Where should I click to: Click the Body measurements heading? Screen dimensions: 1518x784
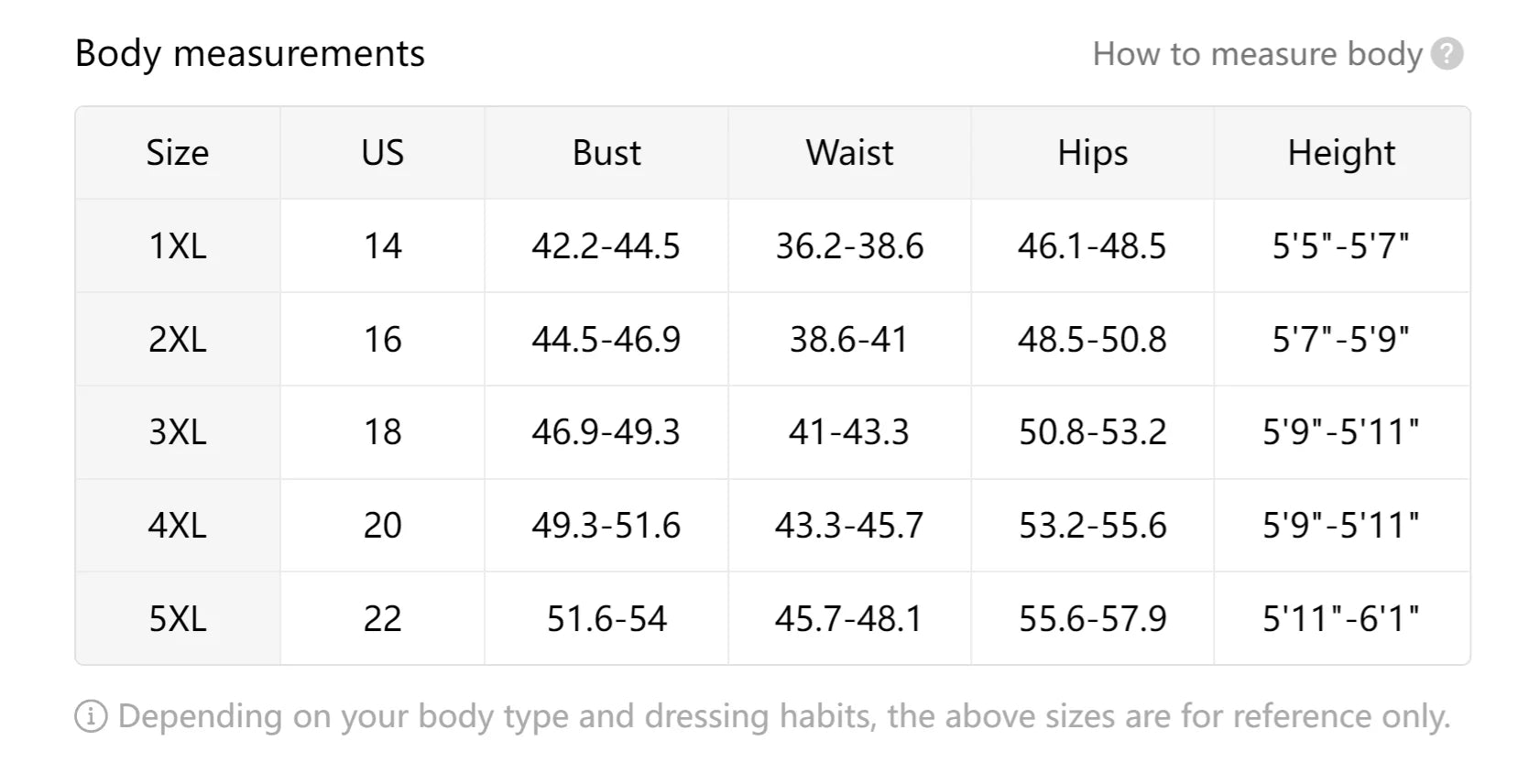[250, 53]
